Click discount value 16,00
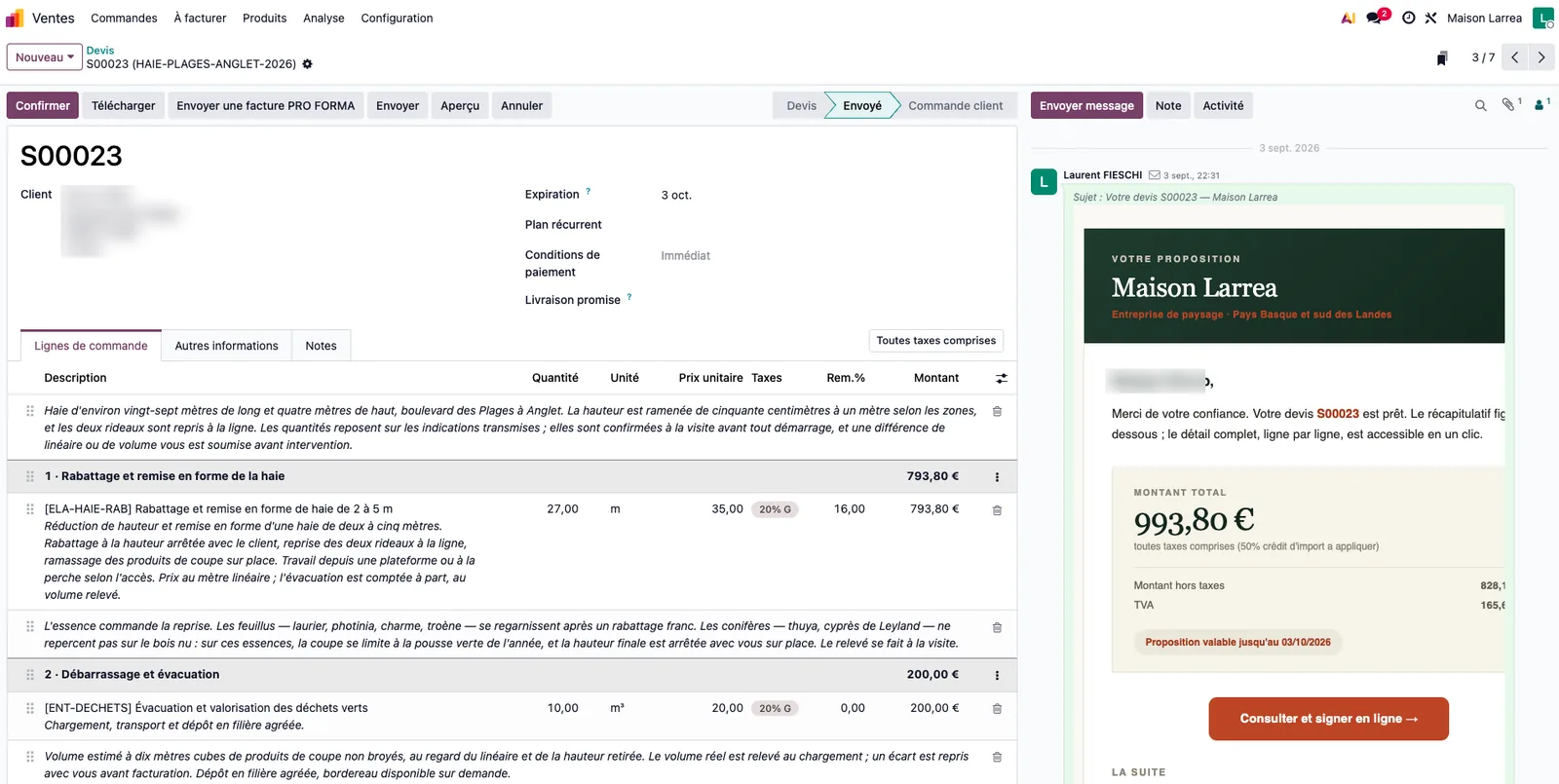 tap(849, 508)
